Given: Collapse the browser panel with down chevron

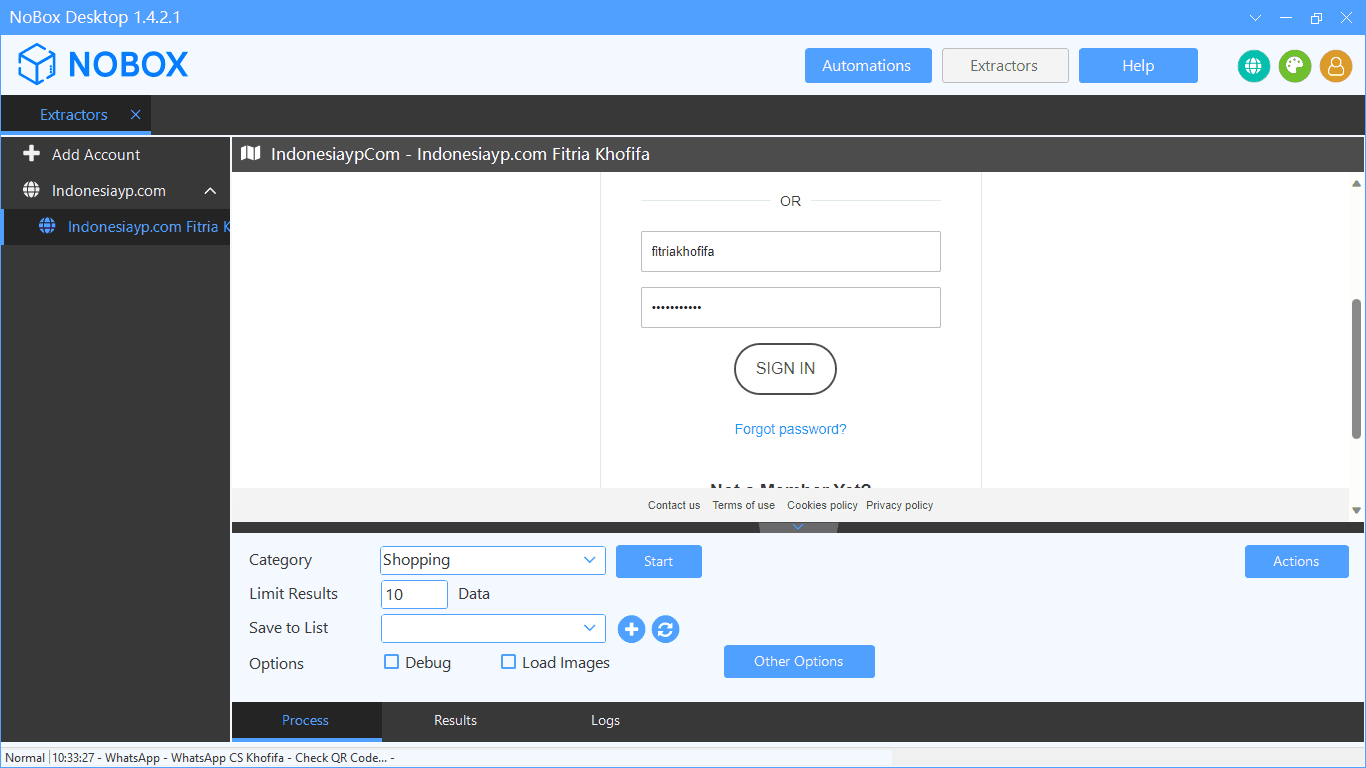Looking at the screenshot, I should click(x=798, y=527).
